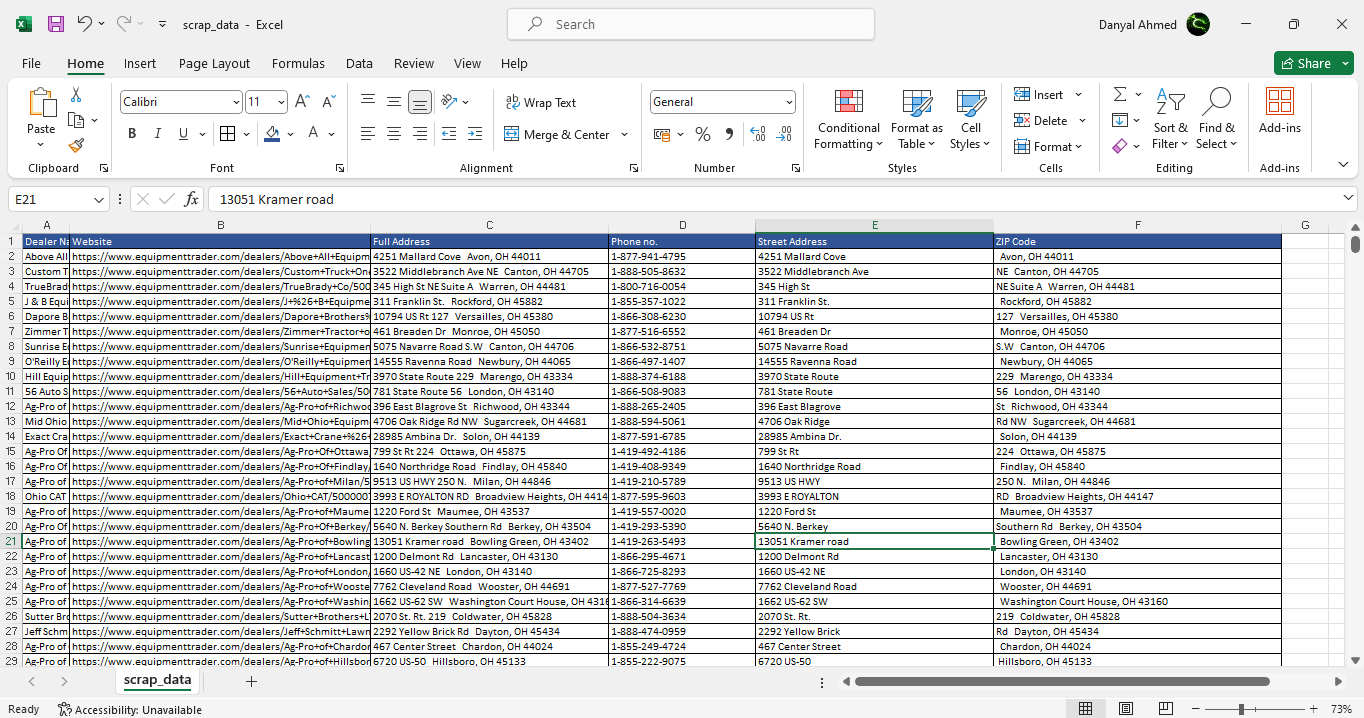
Task: Click Decrease Decimal icon
Action: point(785,134)
